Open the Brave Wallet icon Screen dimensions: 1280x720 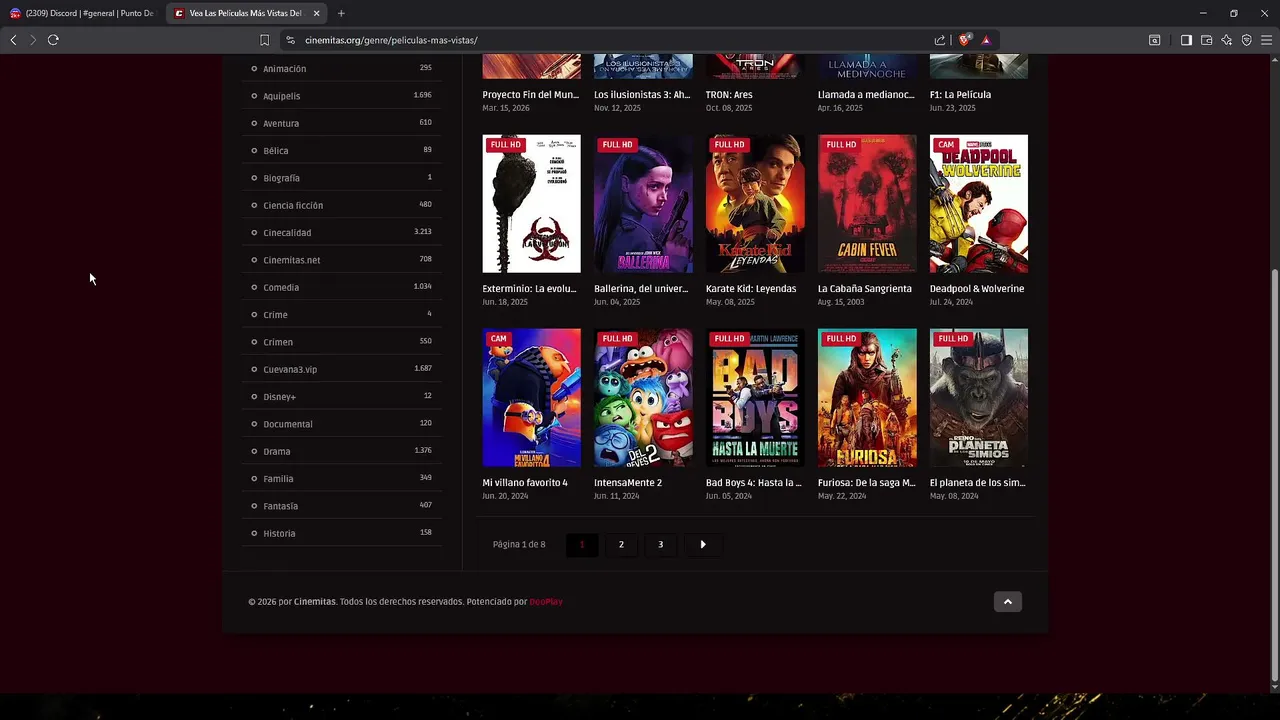[1207, 40]
